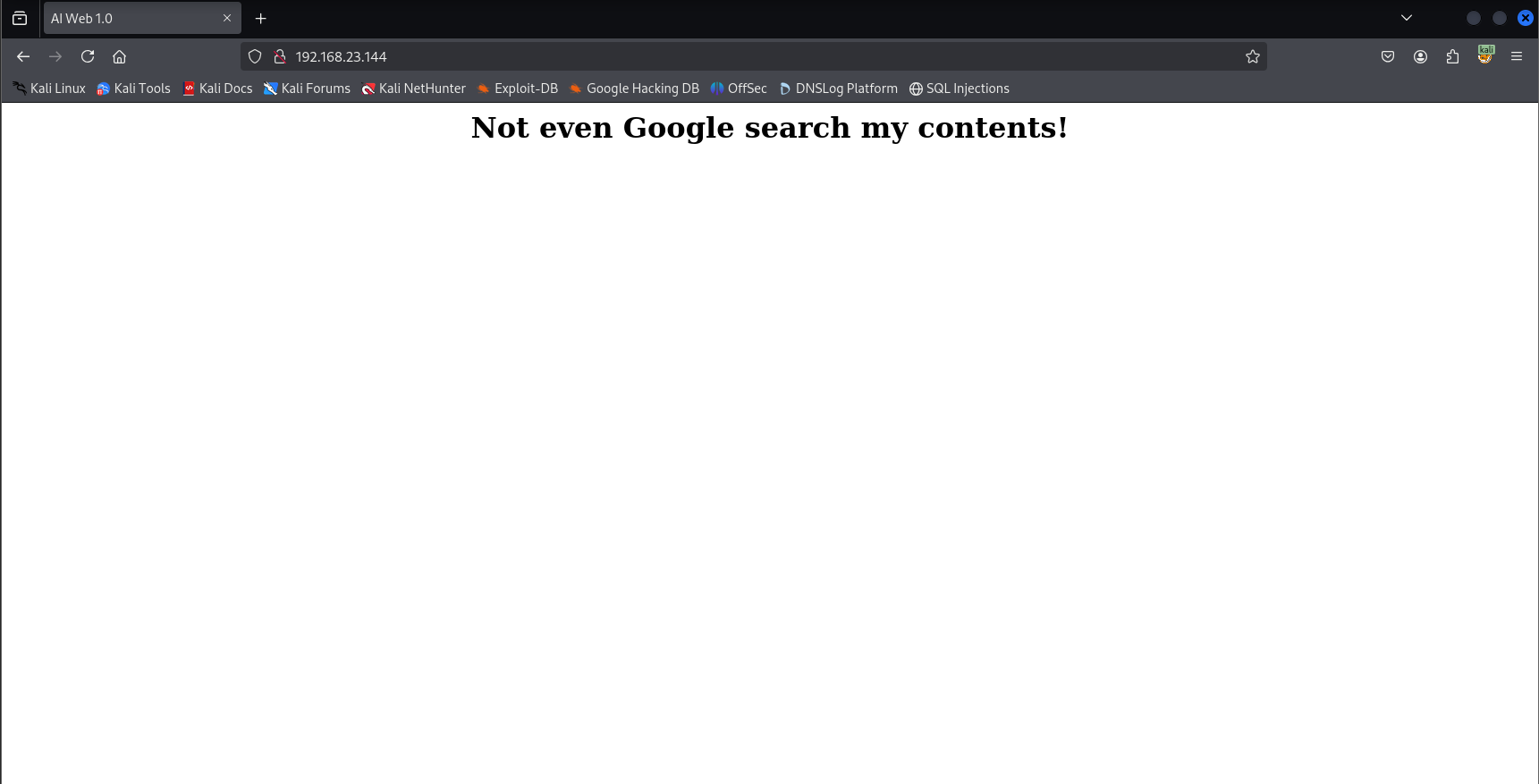Open the extensions puzzle icon
Viewport: 1539px width, 784px height.
click(1452, 56)
